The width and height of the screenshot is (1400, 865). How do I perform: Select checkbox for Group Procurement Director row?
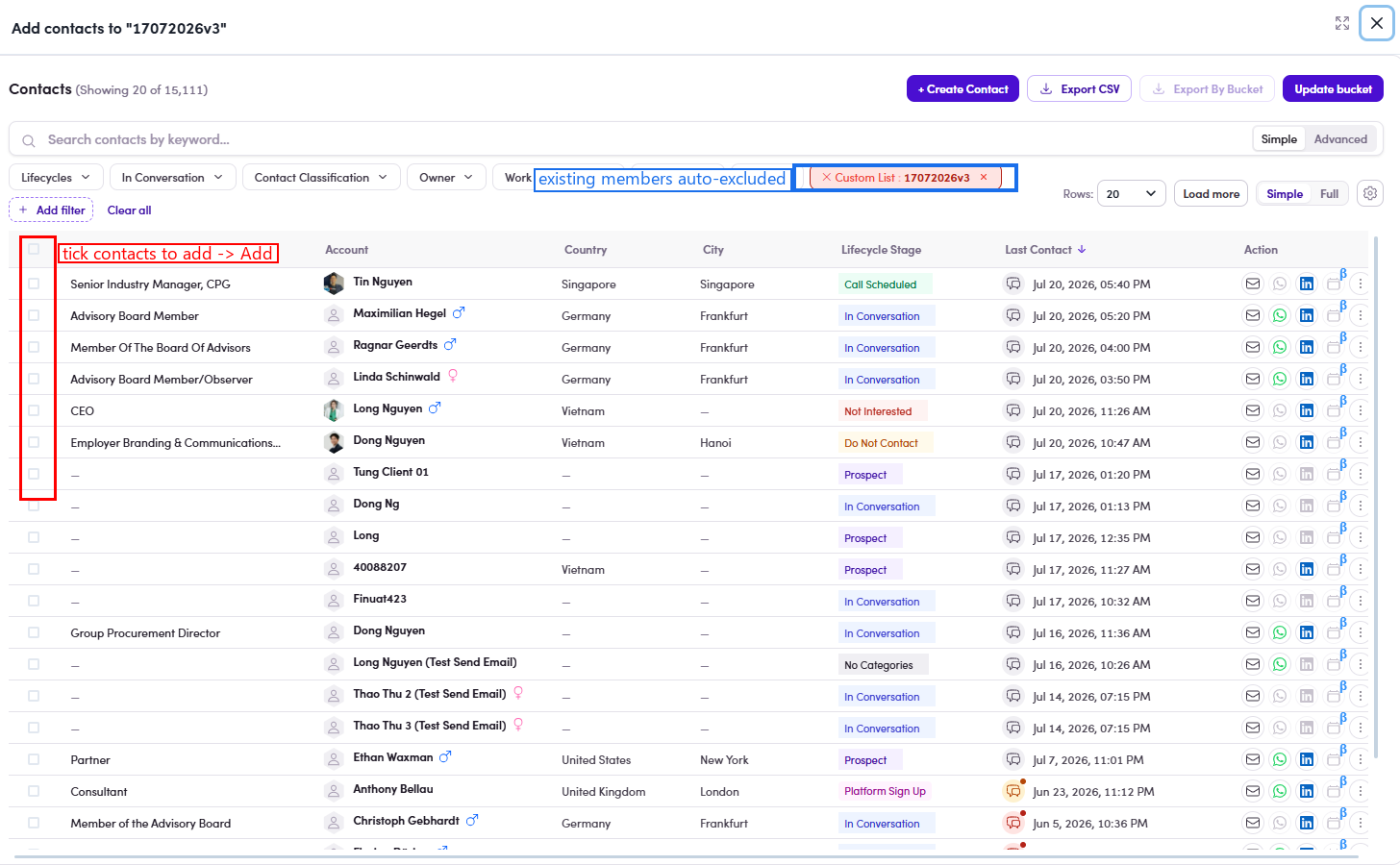coord(34,632)
